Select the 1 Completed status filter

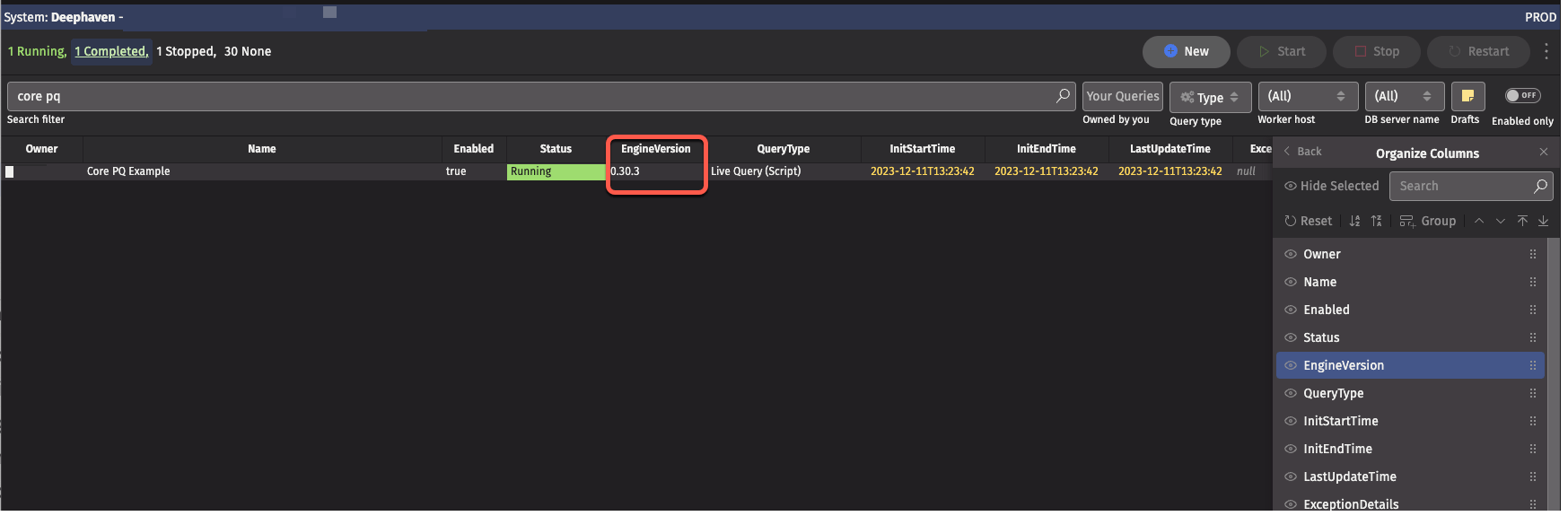point(111,51)
